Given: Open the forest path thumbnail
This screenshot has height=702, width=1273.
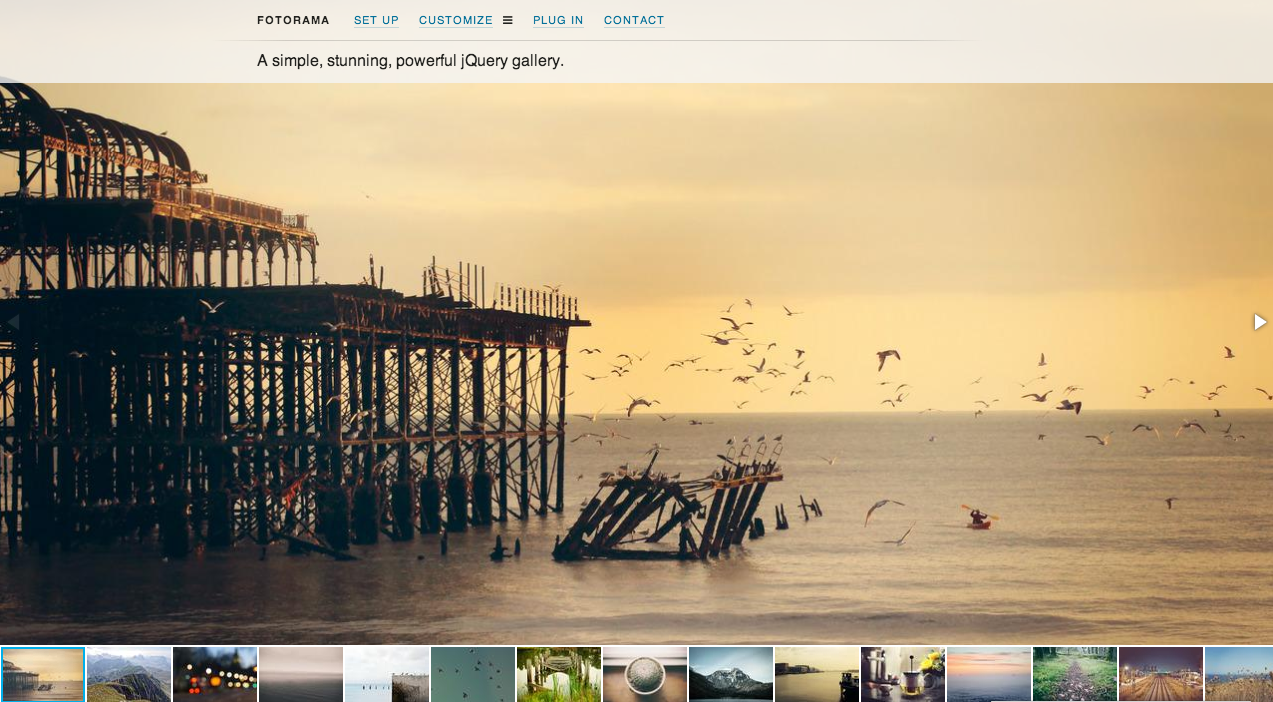Looking at the screenshot, I should point(1075,673).
